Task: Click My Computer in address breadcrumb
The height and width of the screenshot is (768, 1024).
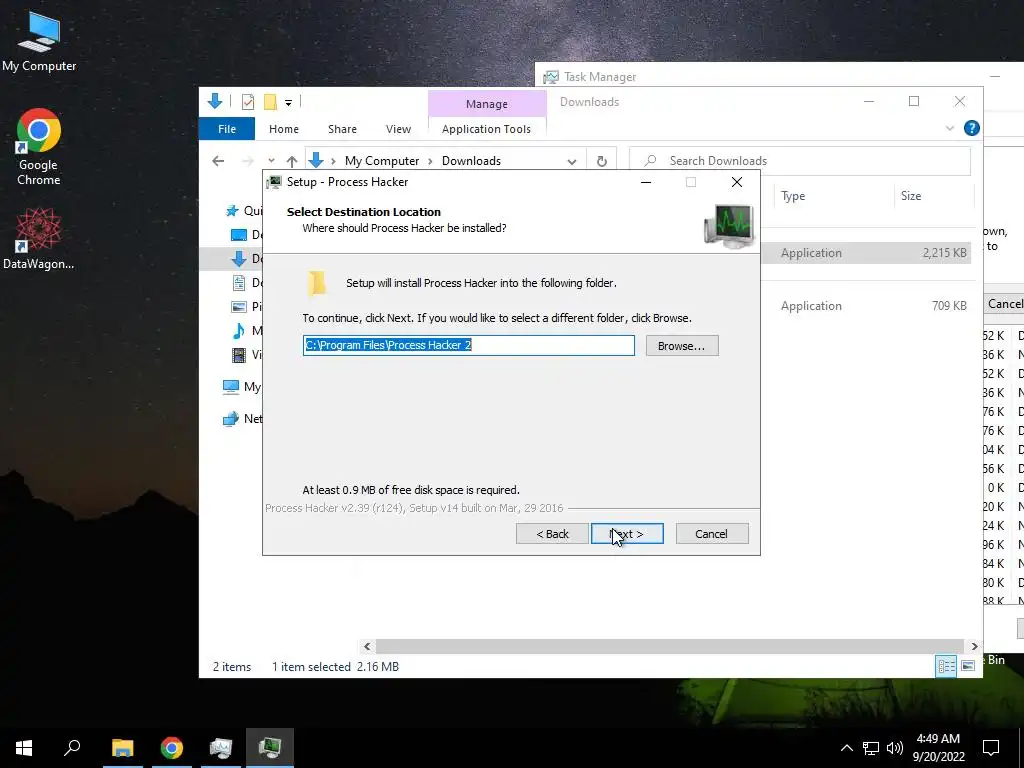Action: tap(382, 161)
